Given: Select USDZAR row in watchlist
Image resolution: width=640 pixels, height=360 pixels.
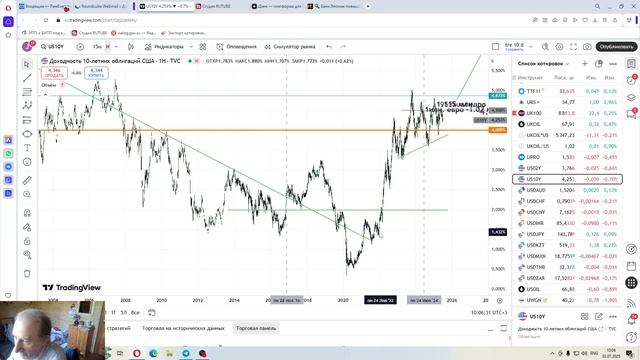Looking at the screenshot, I should [x=567, y=278].
